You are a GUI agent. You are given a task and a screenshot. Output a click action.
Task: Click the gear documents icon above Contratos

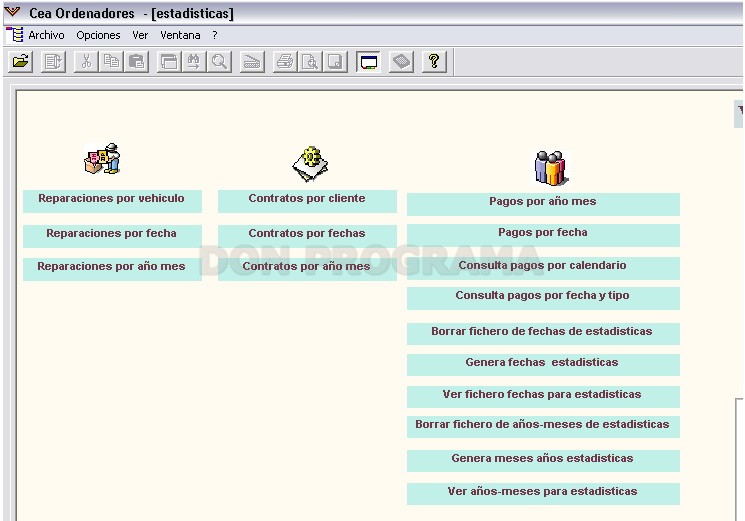310,164
